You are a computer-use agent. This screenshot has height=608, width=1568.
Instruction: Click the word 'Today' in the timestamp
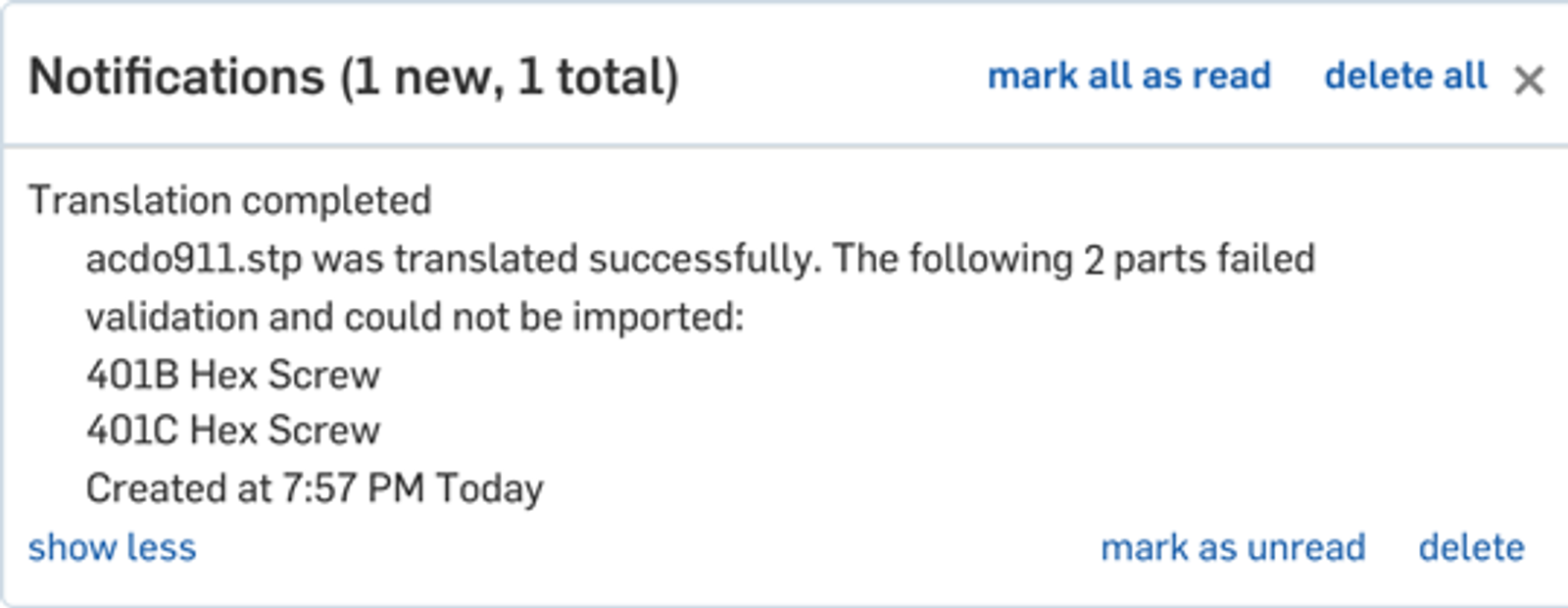[490, 488]
